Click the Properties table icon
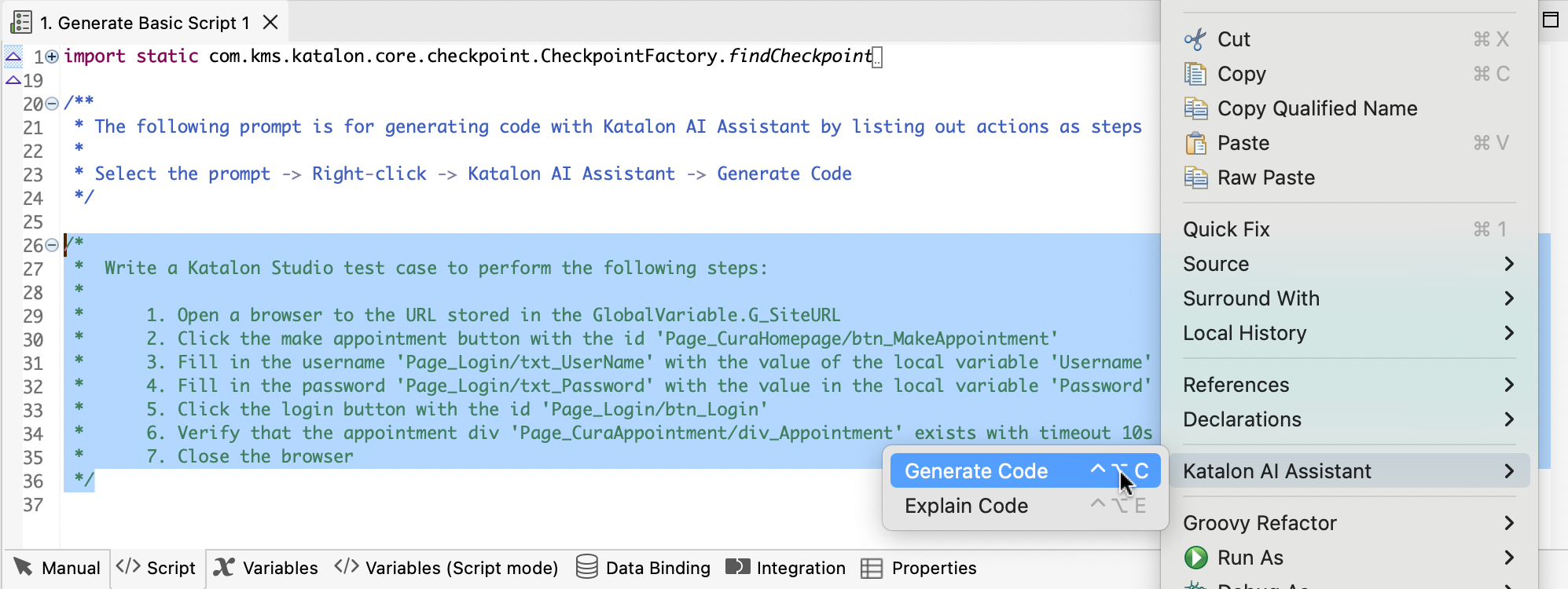Viewport: 1568px width, 589px height. point(872,568)
